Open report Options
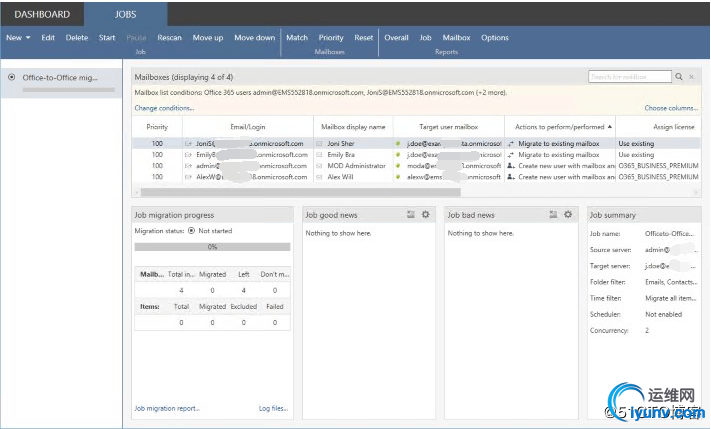Screen dimensions: 711x429 495,38
